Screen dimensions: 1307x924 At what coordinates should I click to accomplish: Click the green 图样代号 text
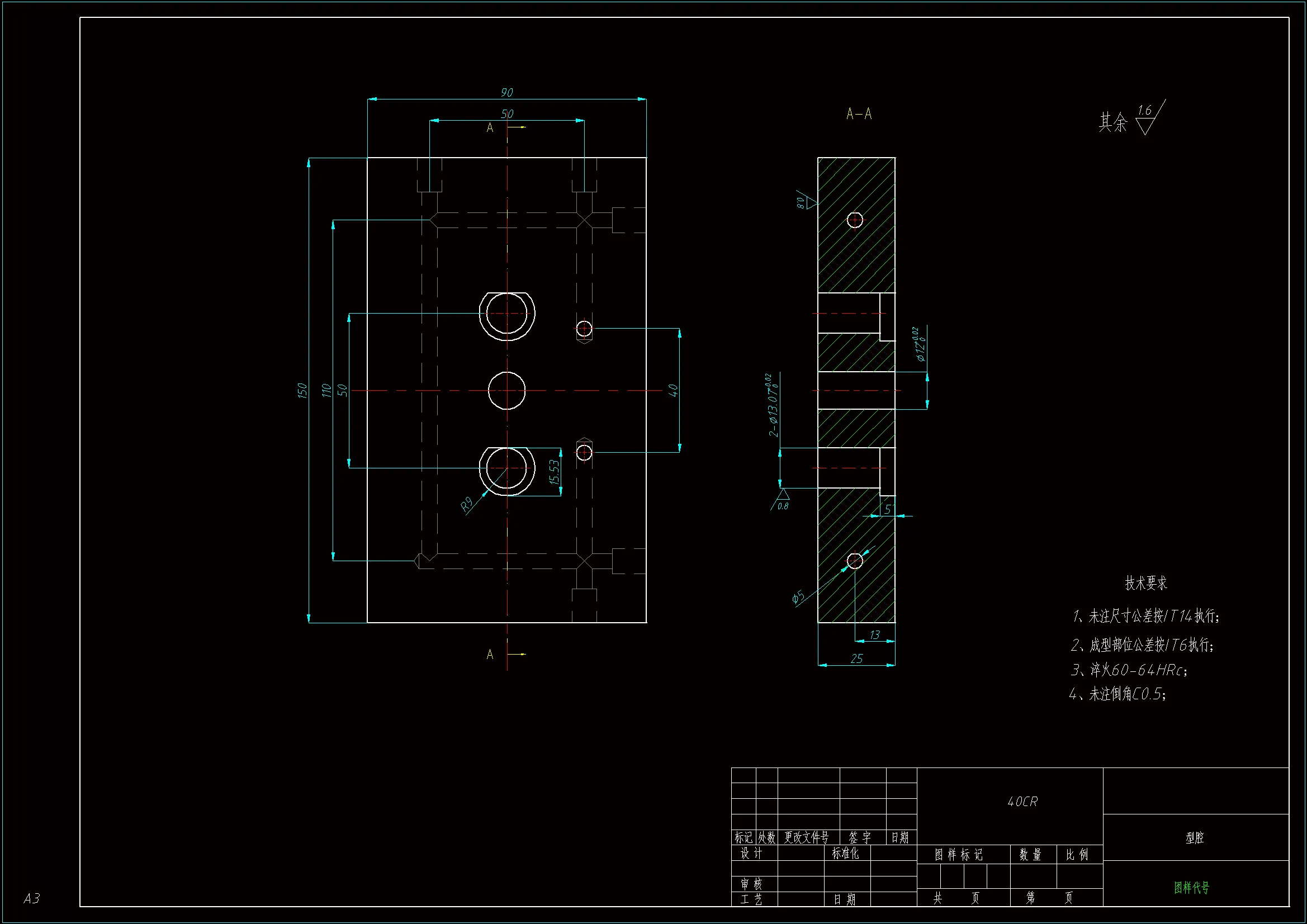1191,887
